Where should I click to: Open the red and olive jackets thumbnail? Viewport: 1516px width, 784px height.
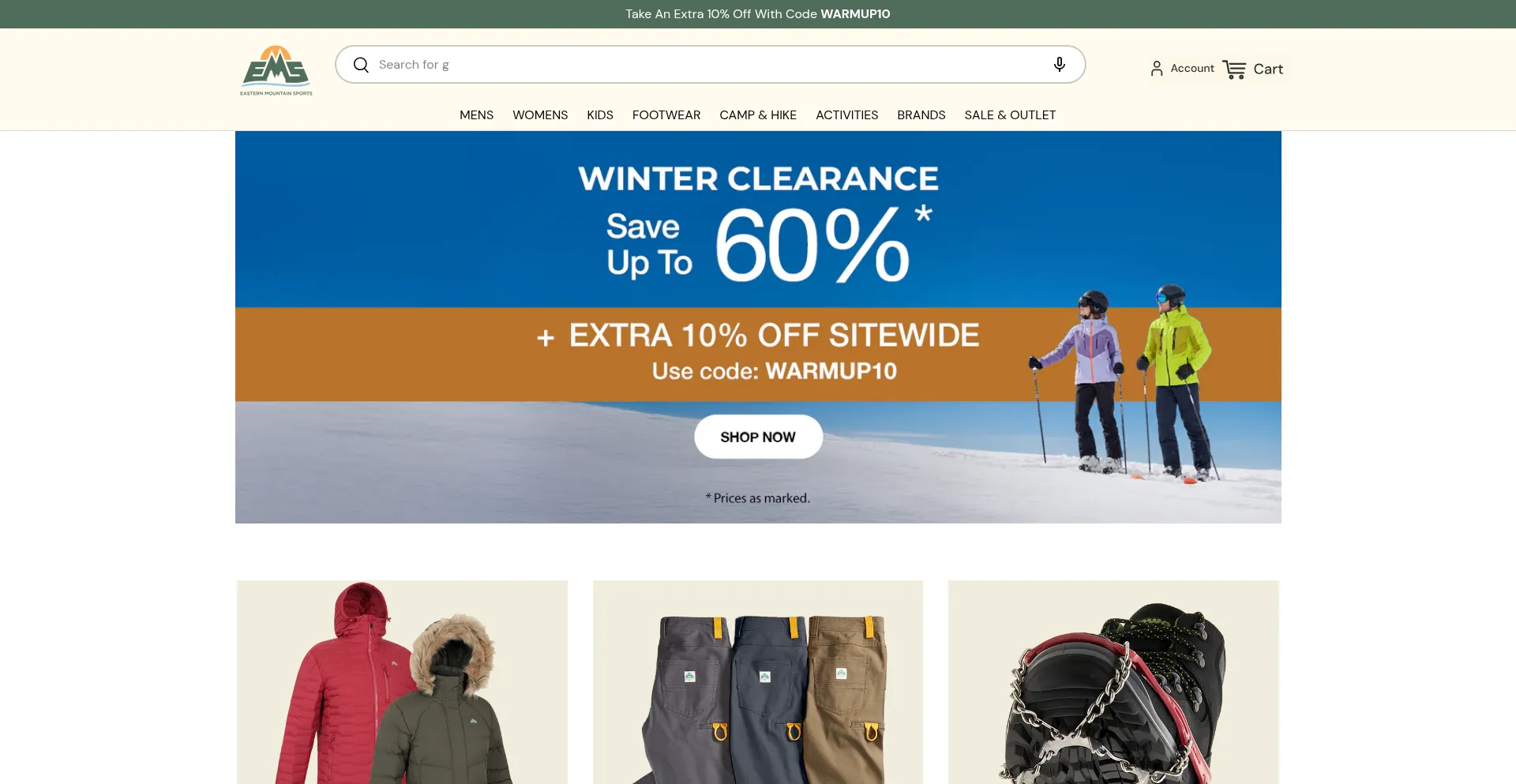point(402,682)
